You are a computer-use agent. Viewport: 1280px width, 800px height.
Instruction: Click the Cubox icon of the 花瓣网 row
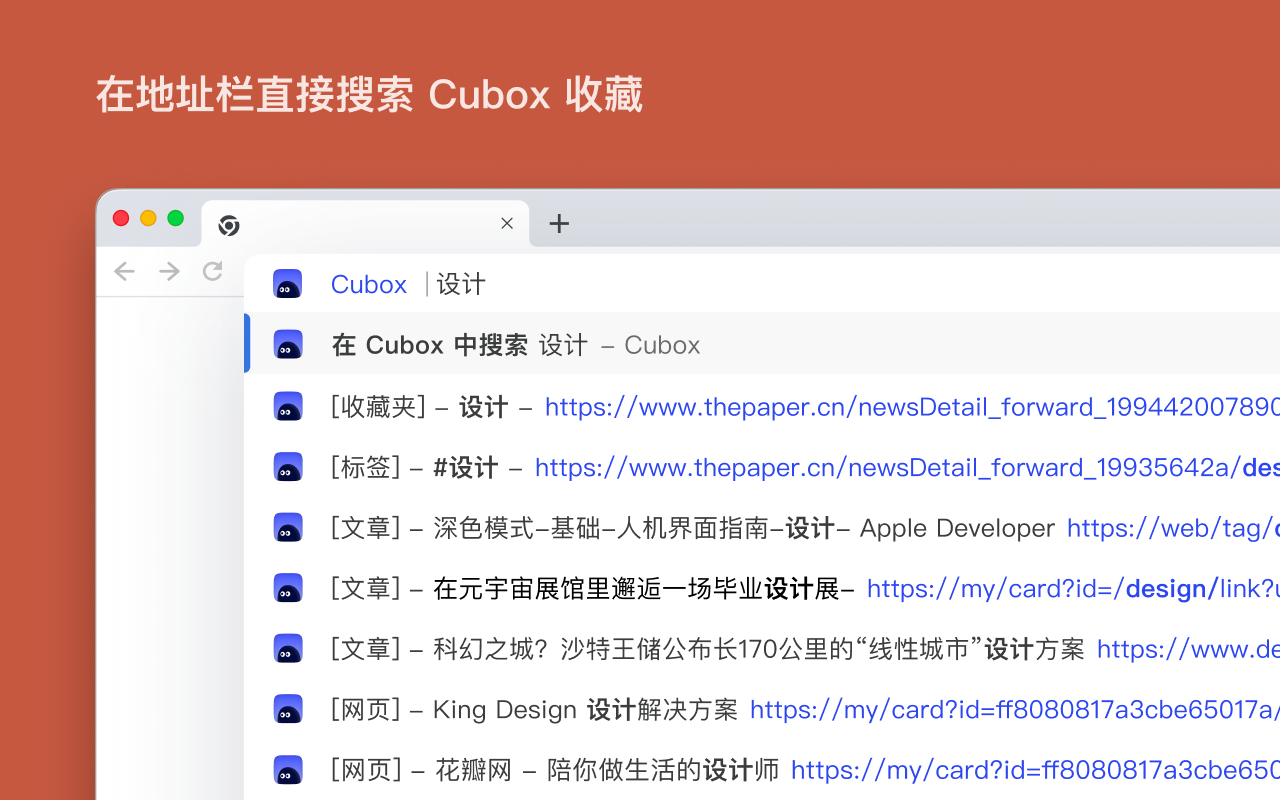pos(288,770)
